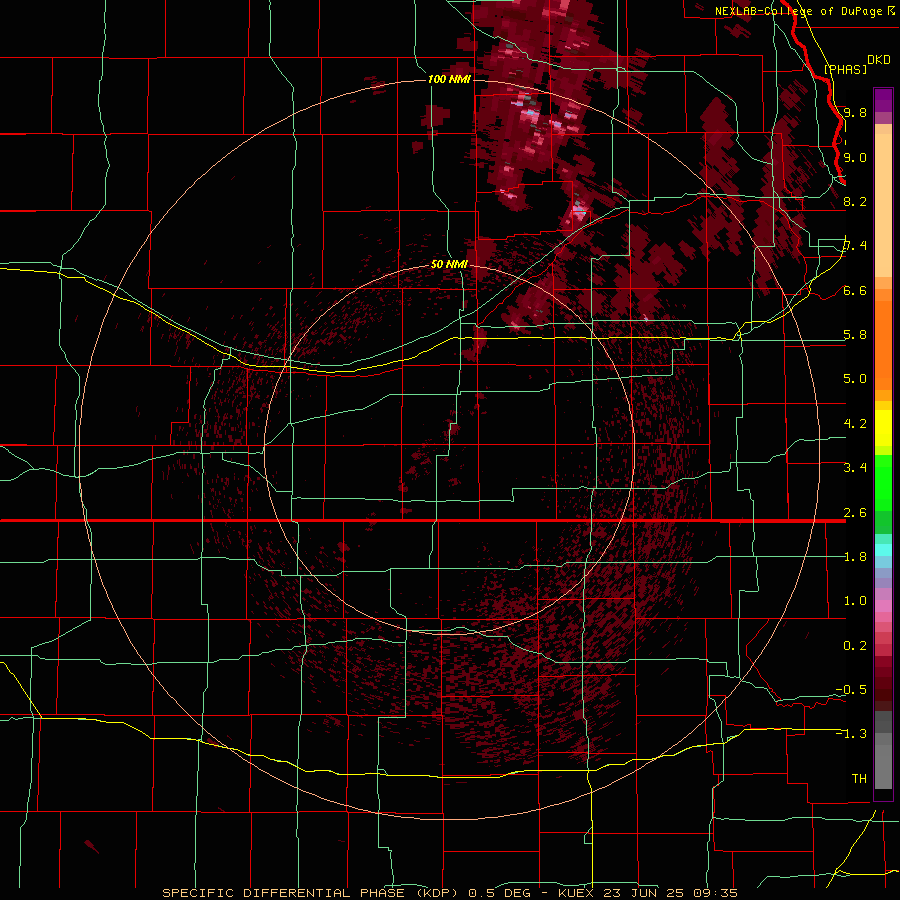This screenshot has height=900, width=900.
Task: Click the 9.8 value on color scale
Action: tap(855, 112)
